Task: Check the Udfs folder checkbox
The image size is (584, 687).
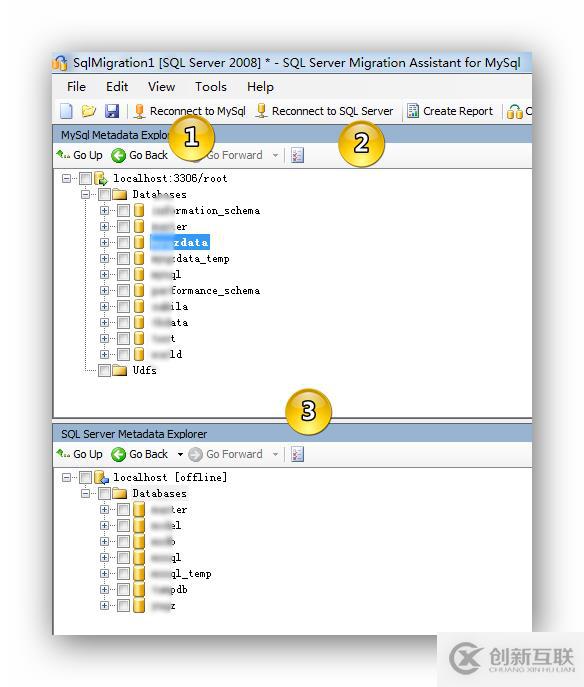Action: (x=104, y=371)
